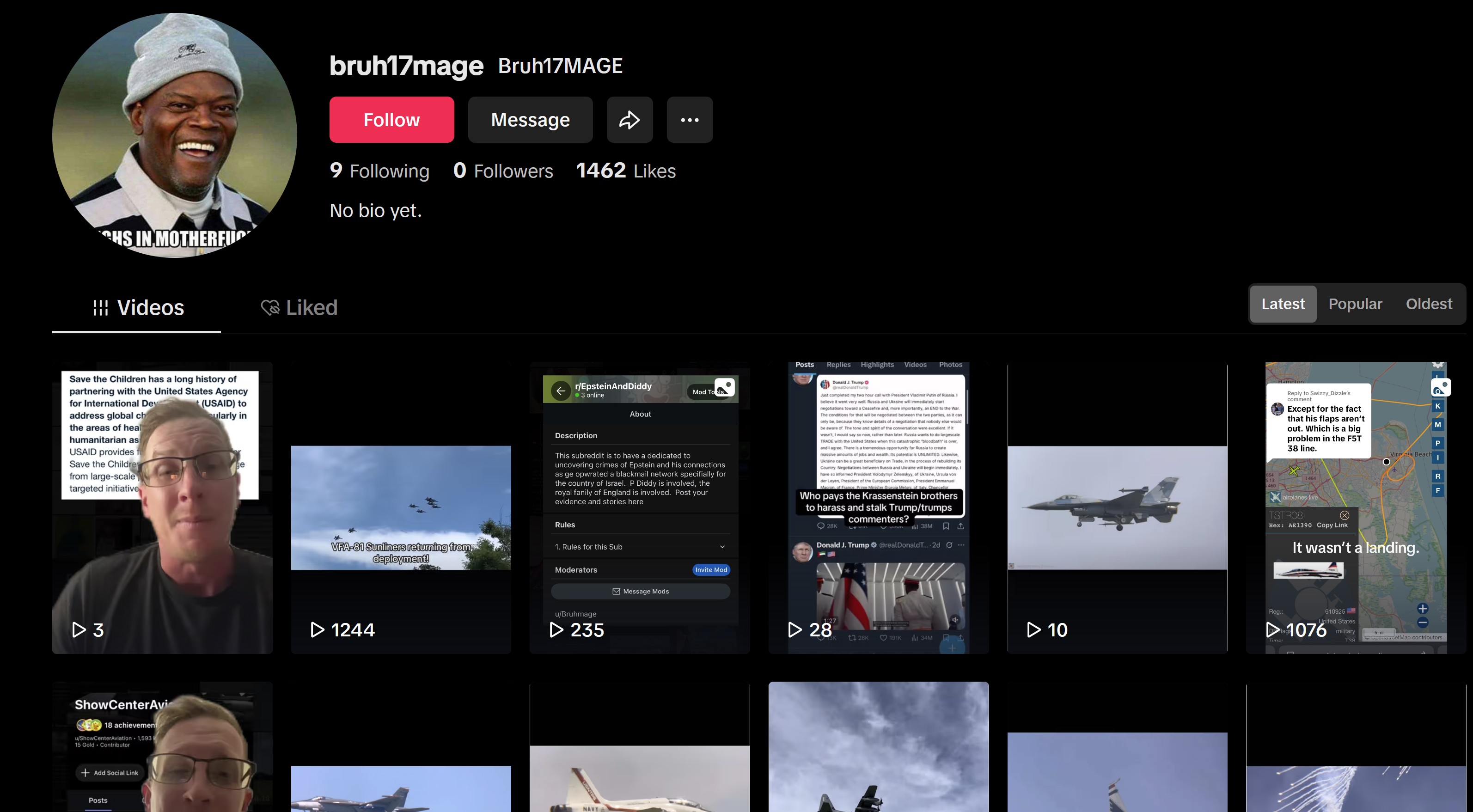The image size is (1473, 812).
Task: Click the play icon beside 1076 views
Action: [1272, 629]
